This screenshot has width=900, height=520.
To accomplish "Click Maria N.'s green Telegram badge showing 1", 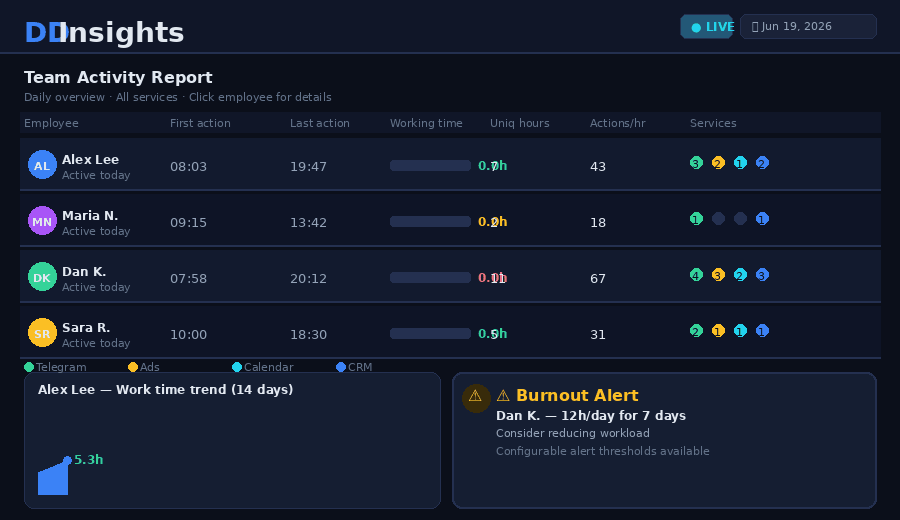I will tap(696, 219).
